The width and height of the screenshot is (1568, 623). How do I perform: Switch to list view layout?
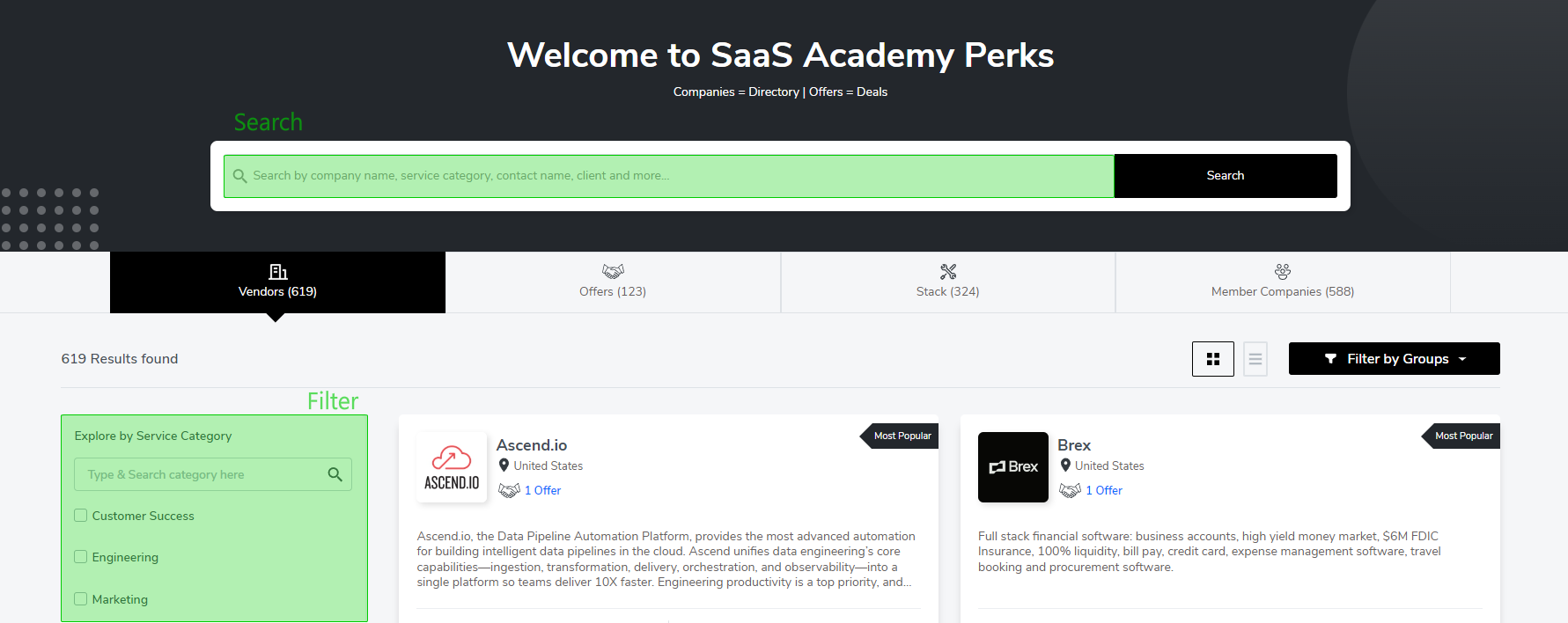[1255, 359]
